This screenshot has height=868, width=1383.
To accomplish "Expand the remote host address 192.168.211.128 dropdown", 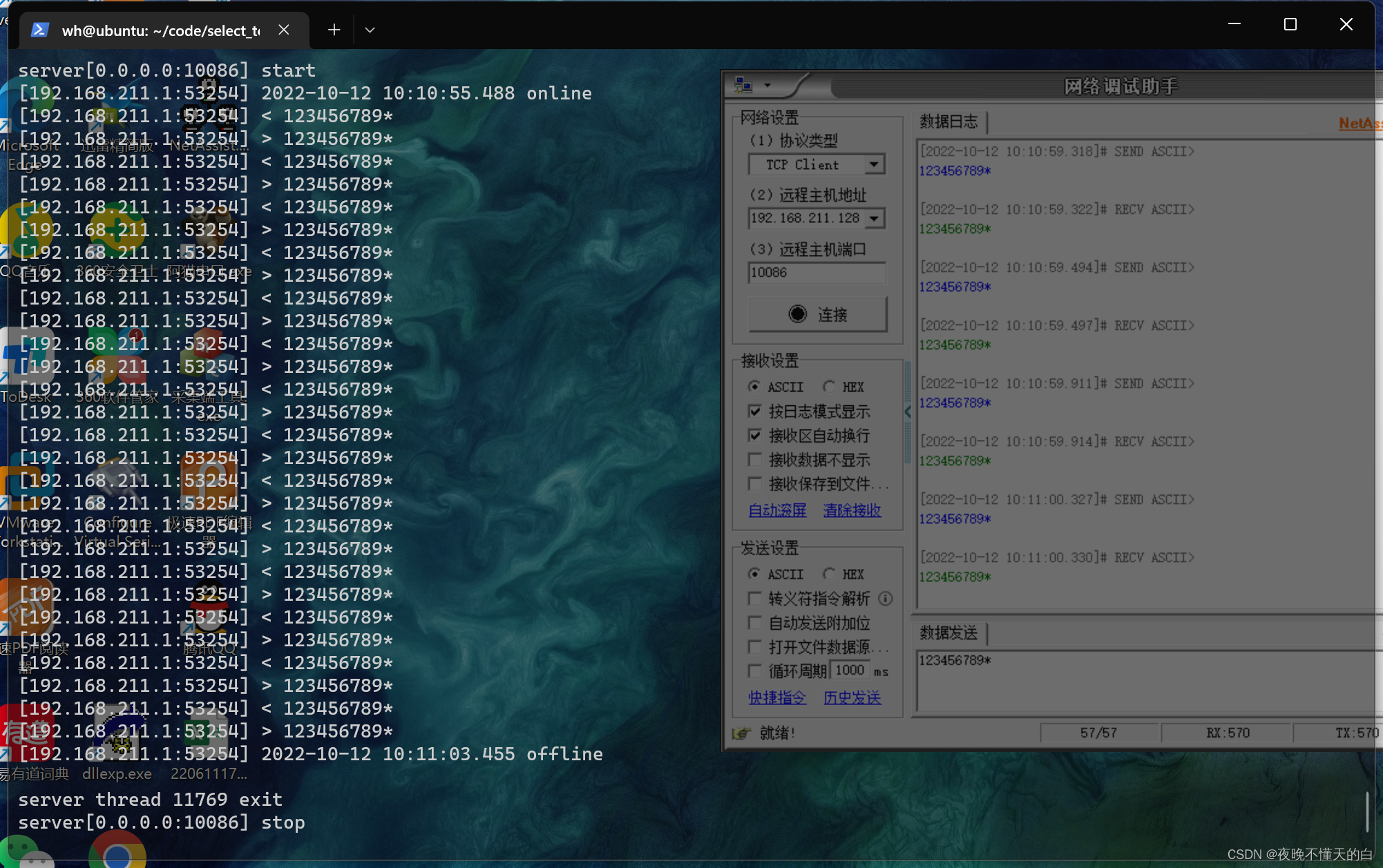I will coord(874,218).
